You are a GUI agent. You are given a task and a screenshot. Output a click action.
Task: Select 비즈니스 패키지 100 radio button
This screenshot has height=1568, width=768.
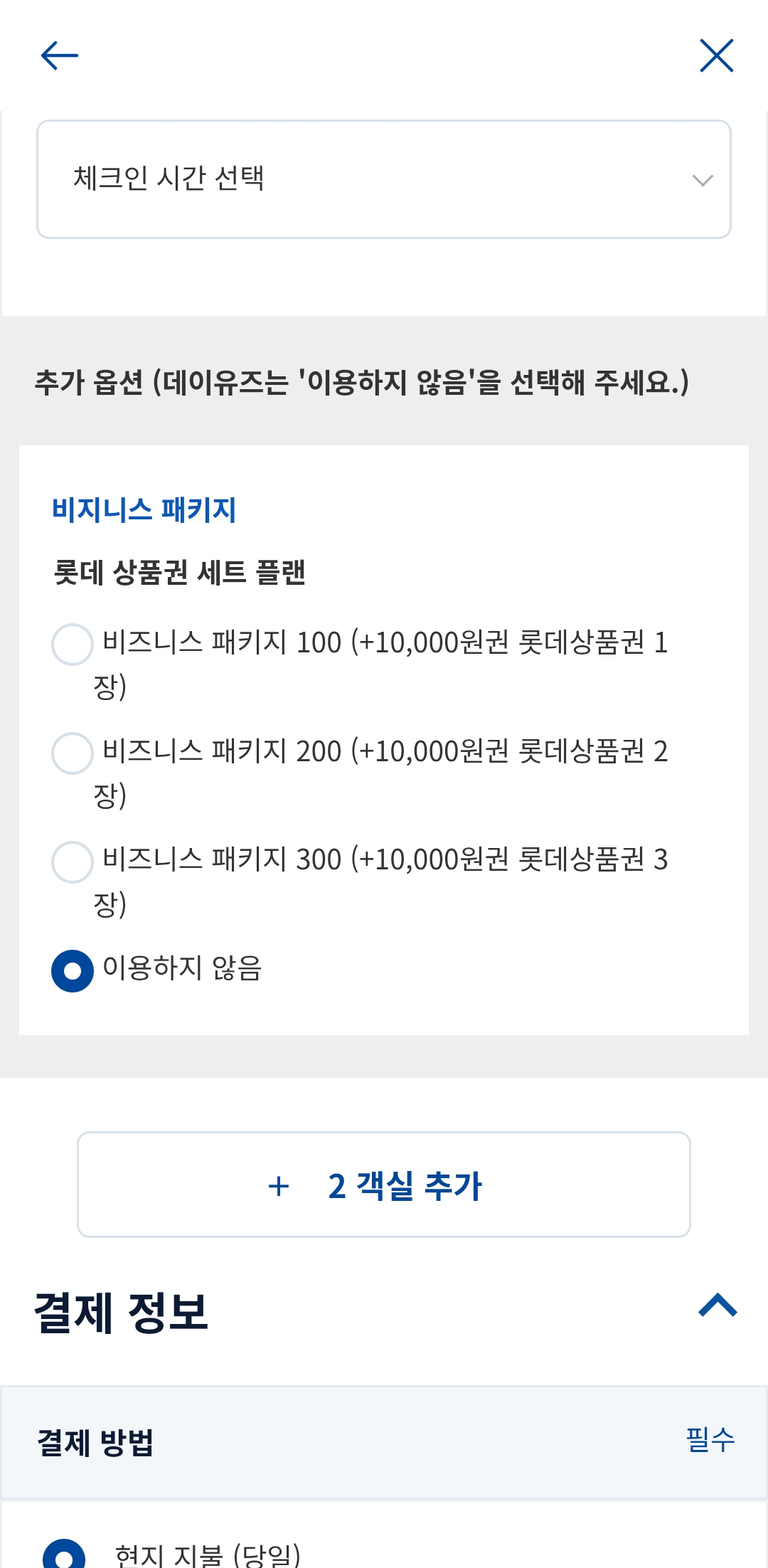[73, 645]
